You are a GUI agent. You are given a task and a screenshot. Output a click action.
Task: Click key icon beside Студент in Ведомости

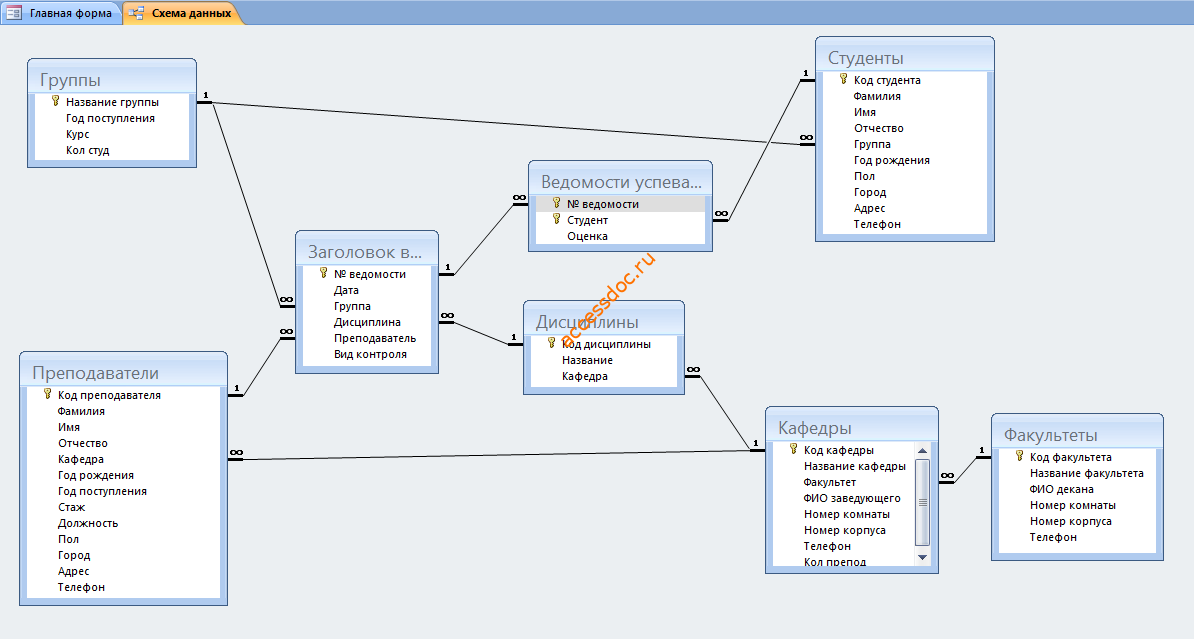(x=557, y=219)
